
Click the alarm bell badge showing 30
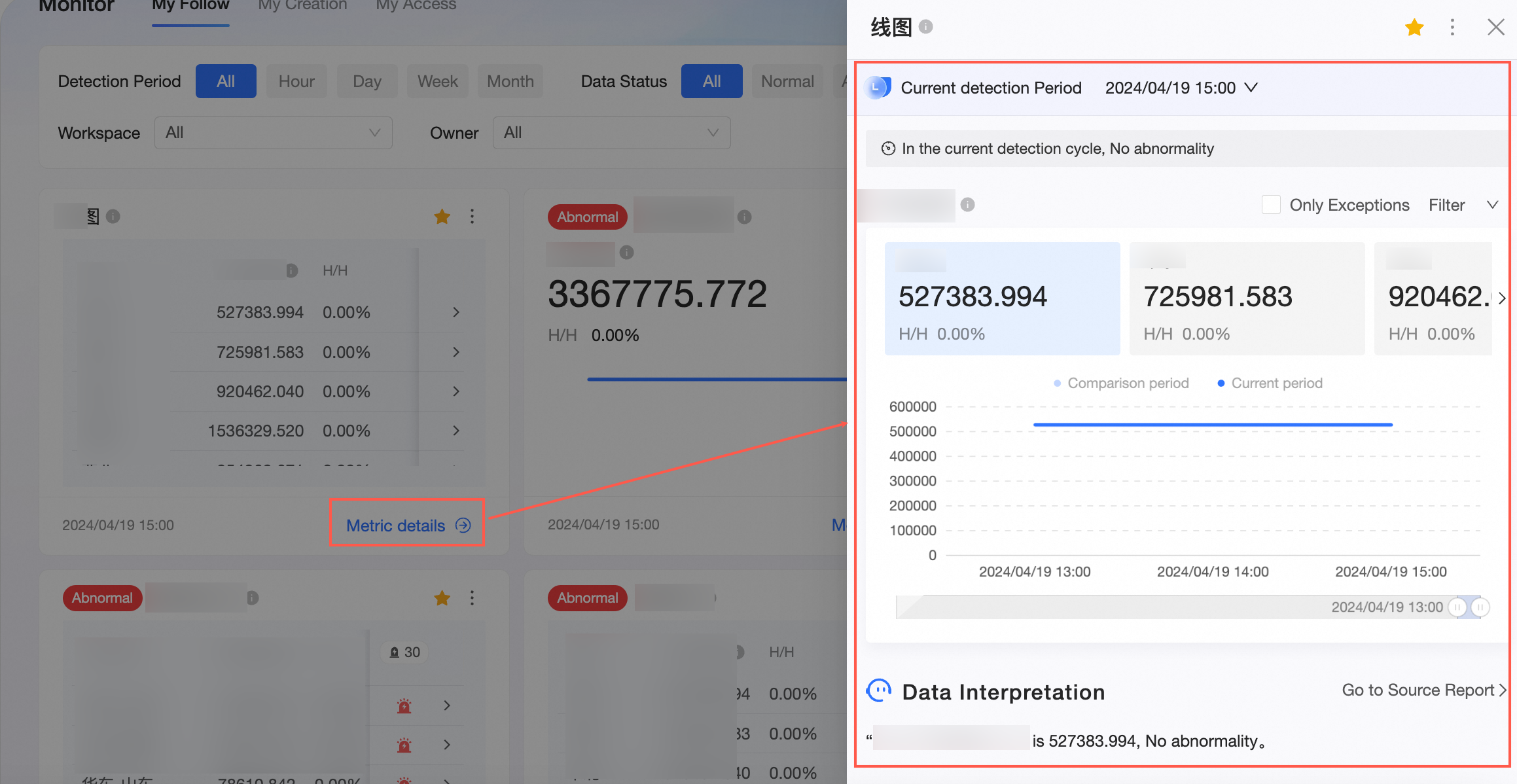click(405, 652)
